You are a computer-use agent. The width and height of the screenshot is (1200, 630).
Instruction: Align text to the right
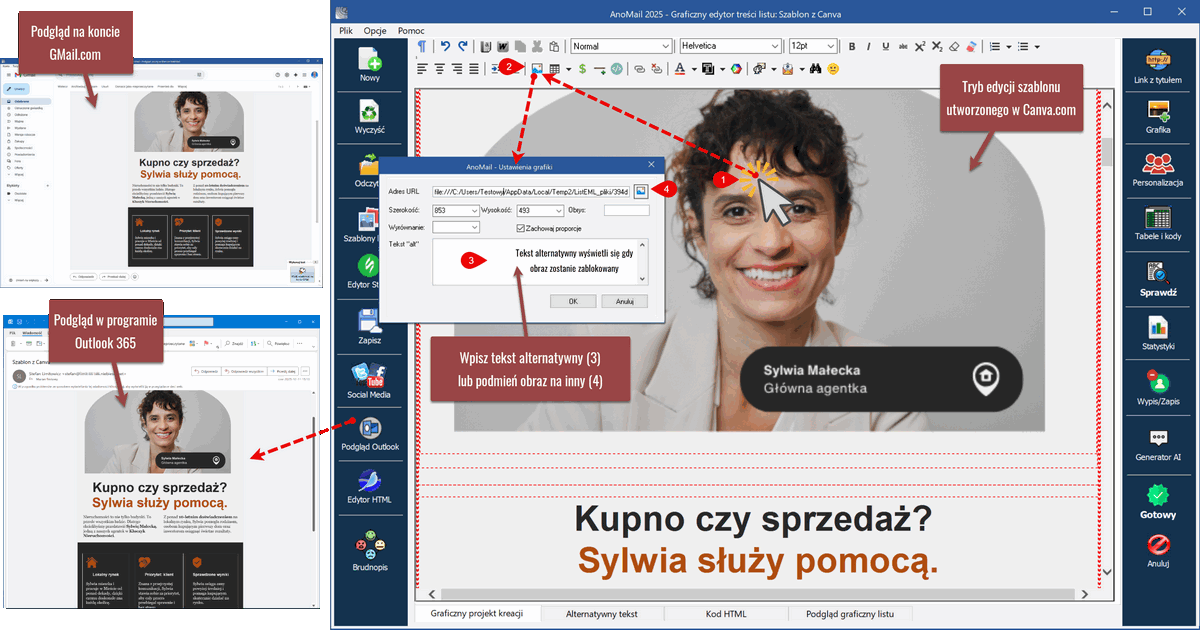pyautogui.click(x=457, y=69)
